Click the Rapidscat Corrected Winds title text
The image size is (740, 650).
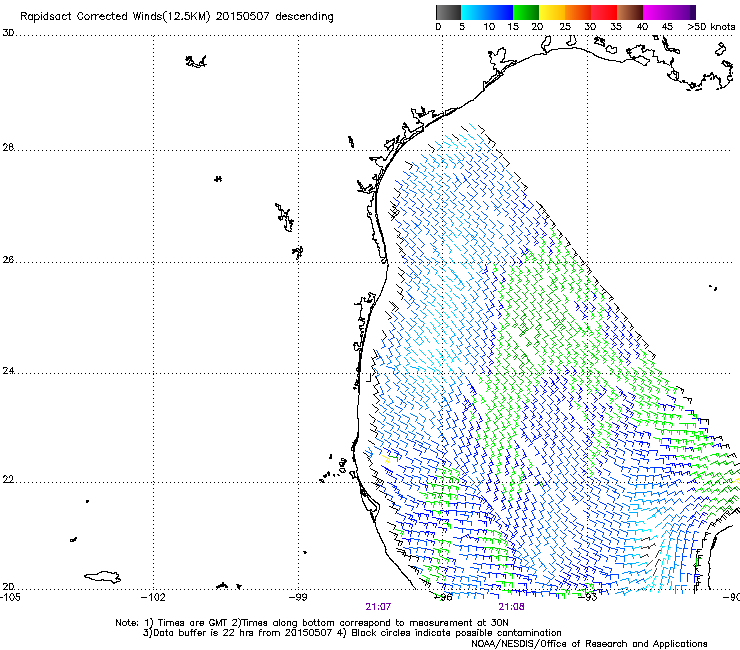(177, 17)
